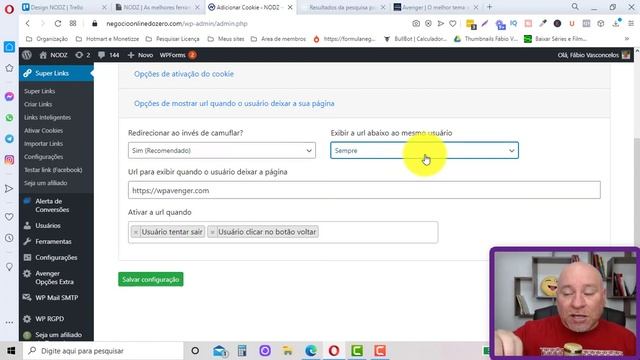
Task: Open the 'Usuários' WordPress menu
Action: pos(48,225)
